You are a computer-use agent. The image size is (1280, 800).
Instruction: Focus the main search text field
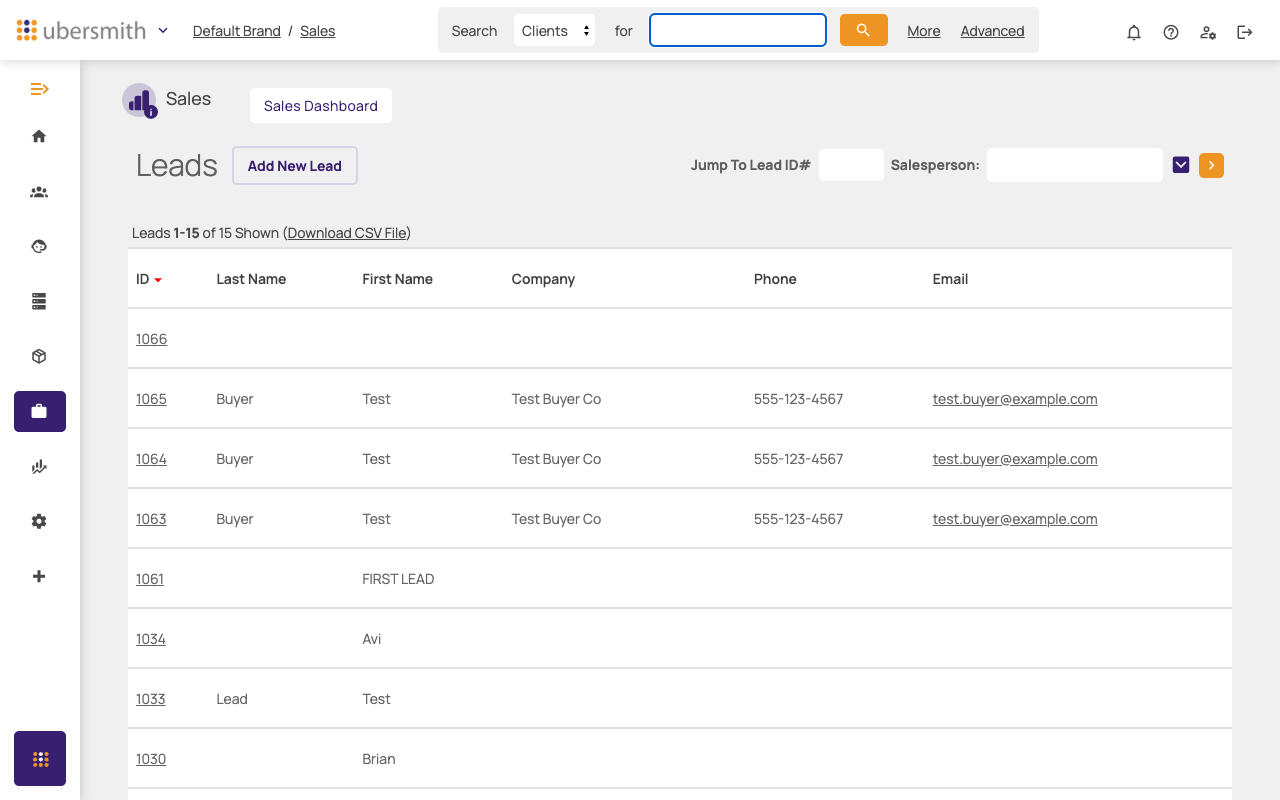(738, 30)
